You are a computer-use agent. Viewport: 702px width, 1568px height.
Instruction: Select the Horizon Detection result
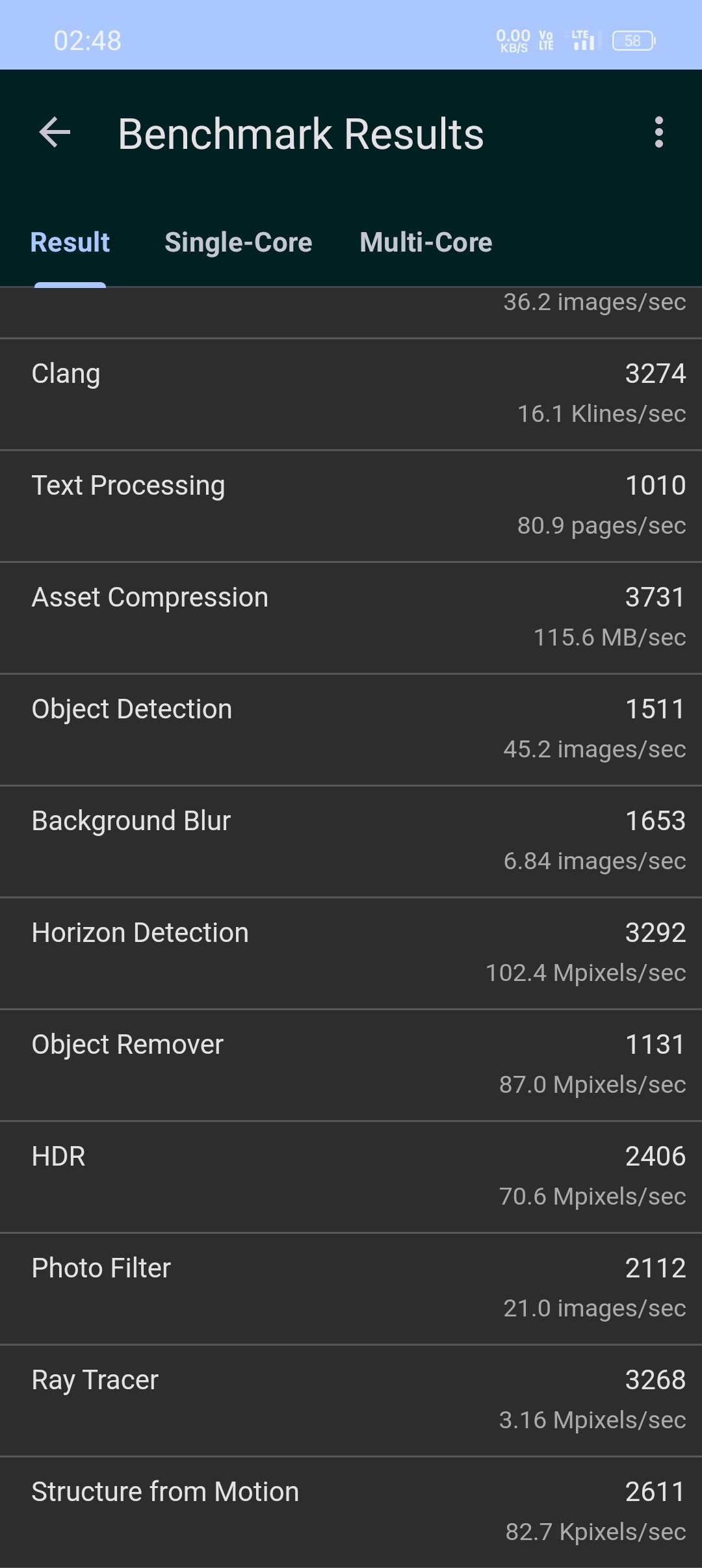(x=351, y=953)
